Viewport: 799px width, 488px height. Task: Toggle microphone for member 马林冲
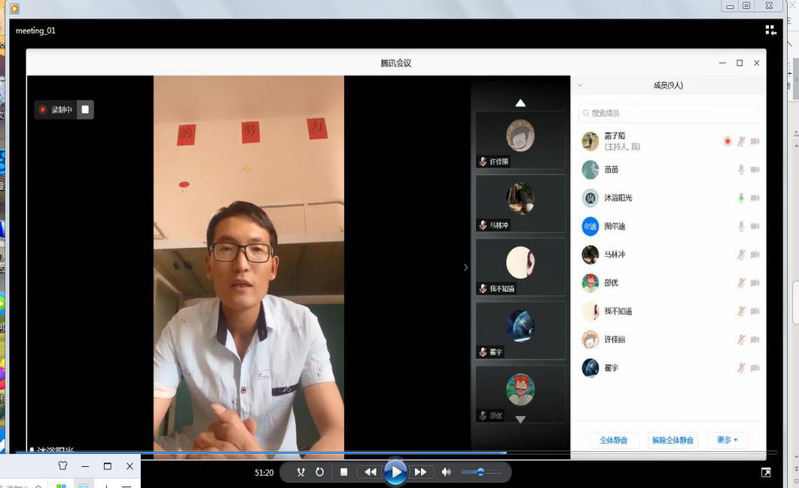741,255
